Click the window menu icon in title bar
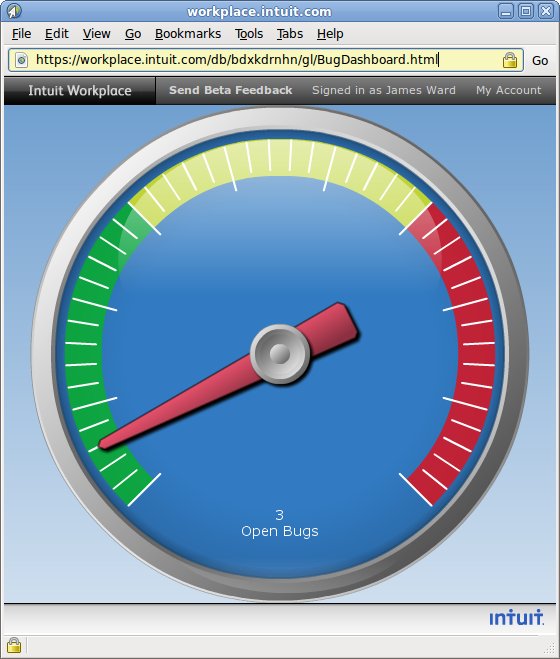The width and height of the screenshot is (560, 659). tap(14, 11)
